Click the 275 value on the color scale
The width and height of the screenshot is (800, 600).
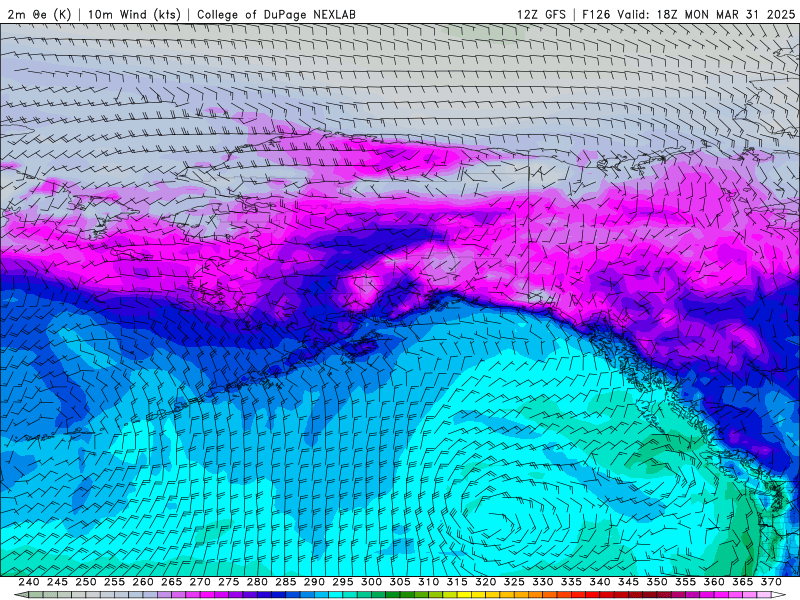coord(229,582)
